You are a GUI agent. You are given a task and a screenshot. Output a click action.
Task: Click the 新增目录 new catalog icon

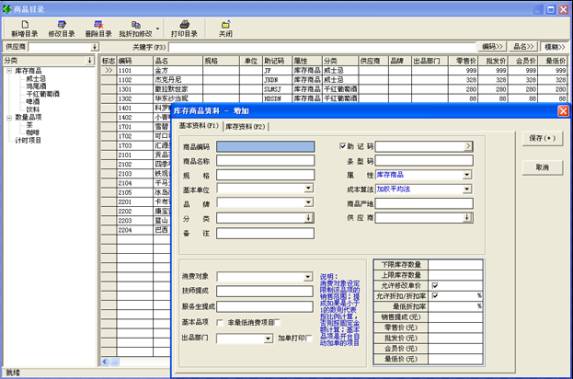(24, 25)
